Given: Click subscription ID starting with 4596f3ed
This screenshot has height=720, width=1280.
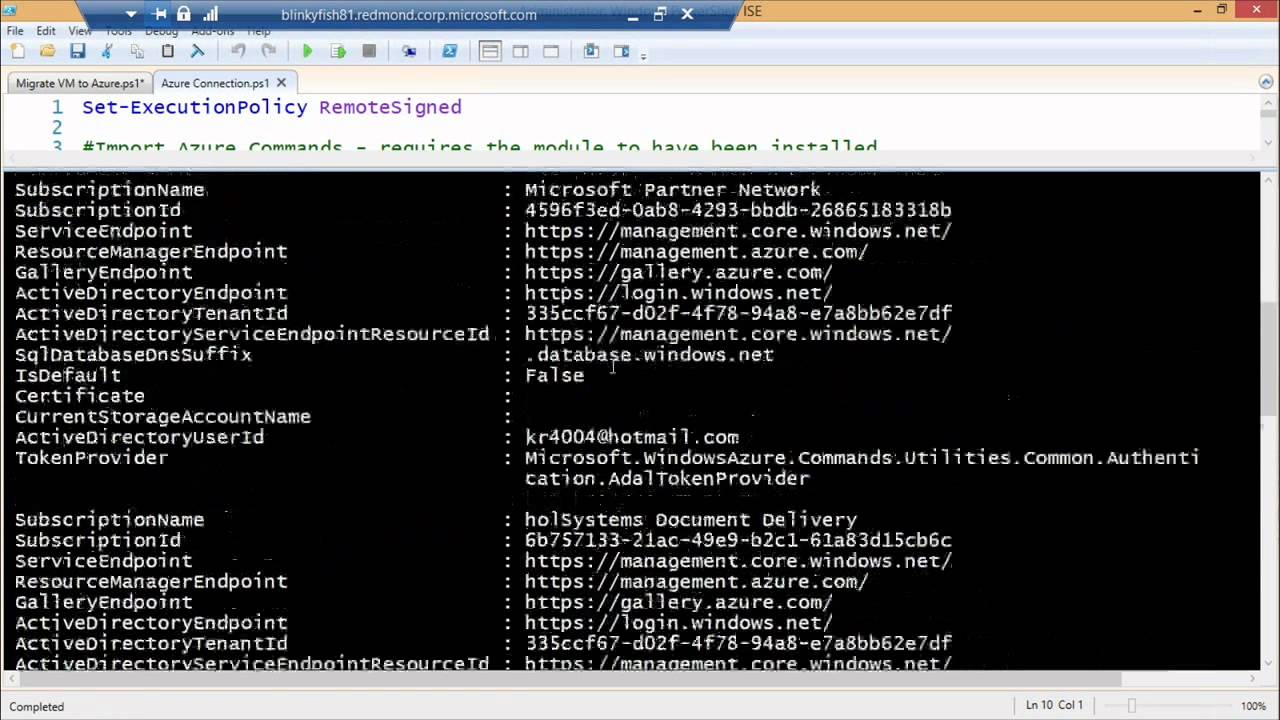Looking at the screenshot, I should pyautogui.click(x=738, y=210).
